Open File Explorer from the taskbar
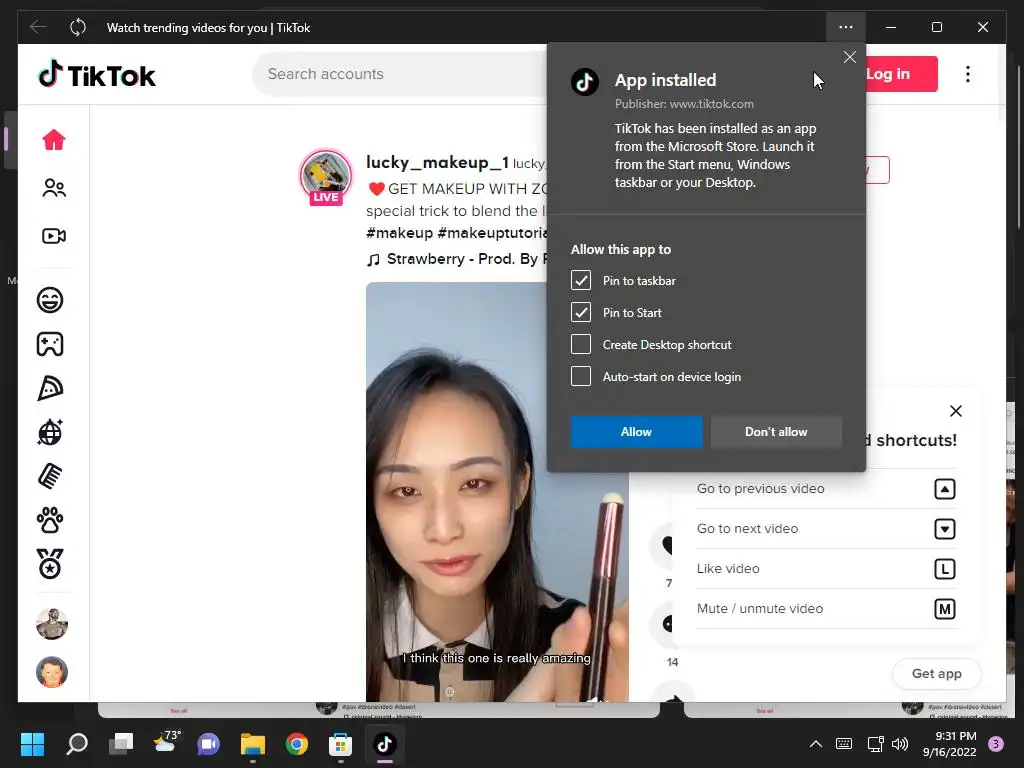Screen dimensions: 1024x768 253,743
